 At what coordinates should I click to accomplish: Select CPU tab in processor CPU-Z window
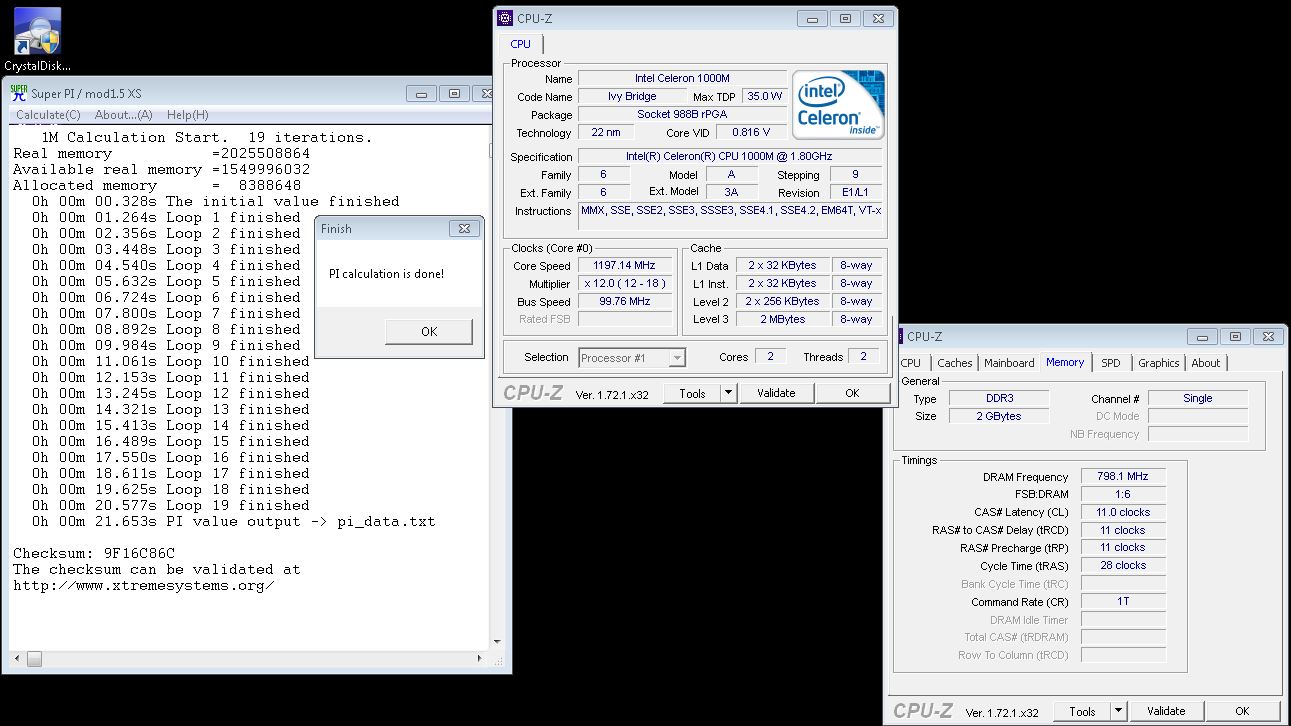521,44
